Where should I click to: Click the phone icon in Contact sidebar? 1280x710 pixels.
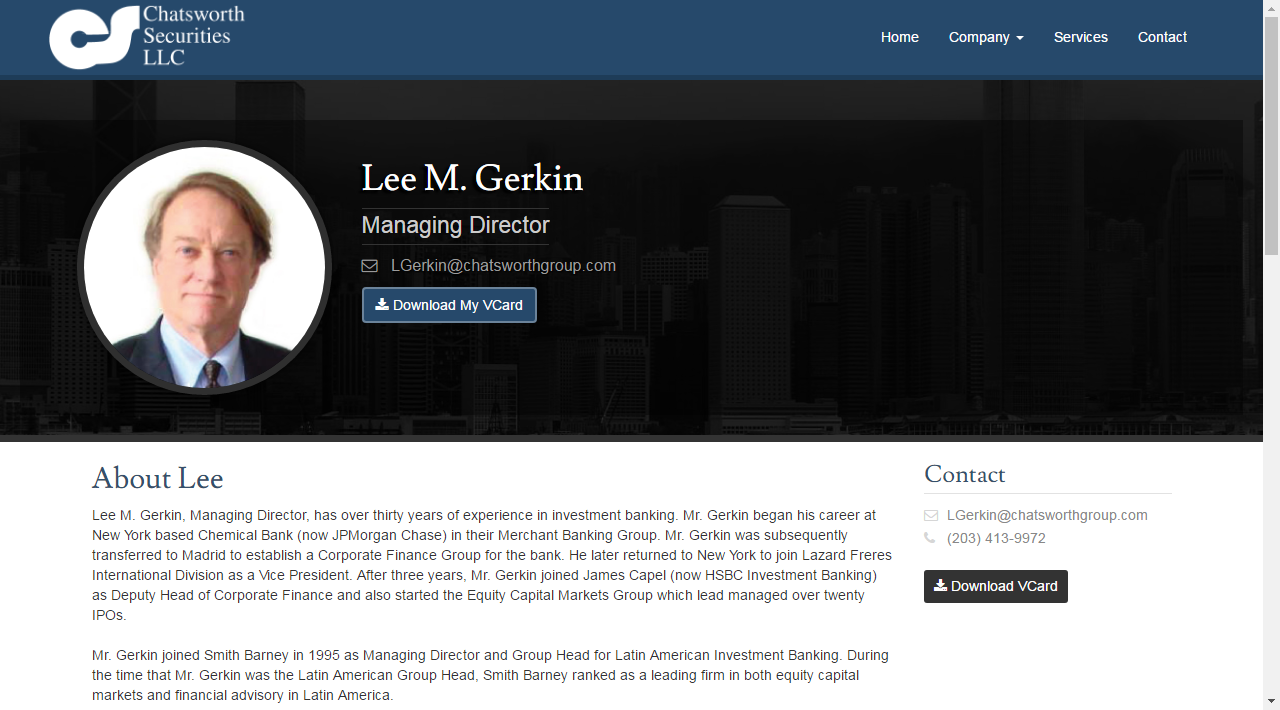[x=930, y=538]
